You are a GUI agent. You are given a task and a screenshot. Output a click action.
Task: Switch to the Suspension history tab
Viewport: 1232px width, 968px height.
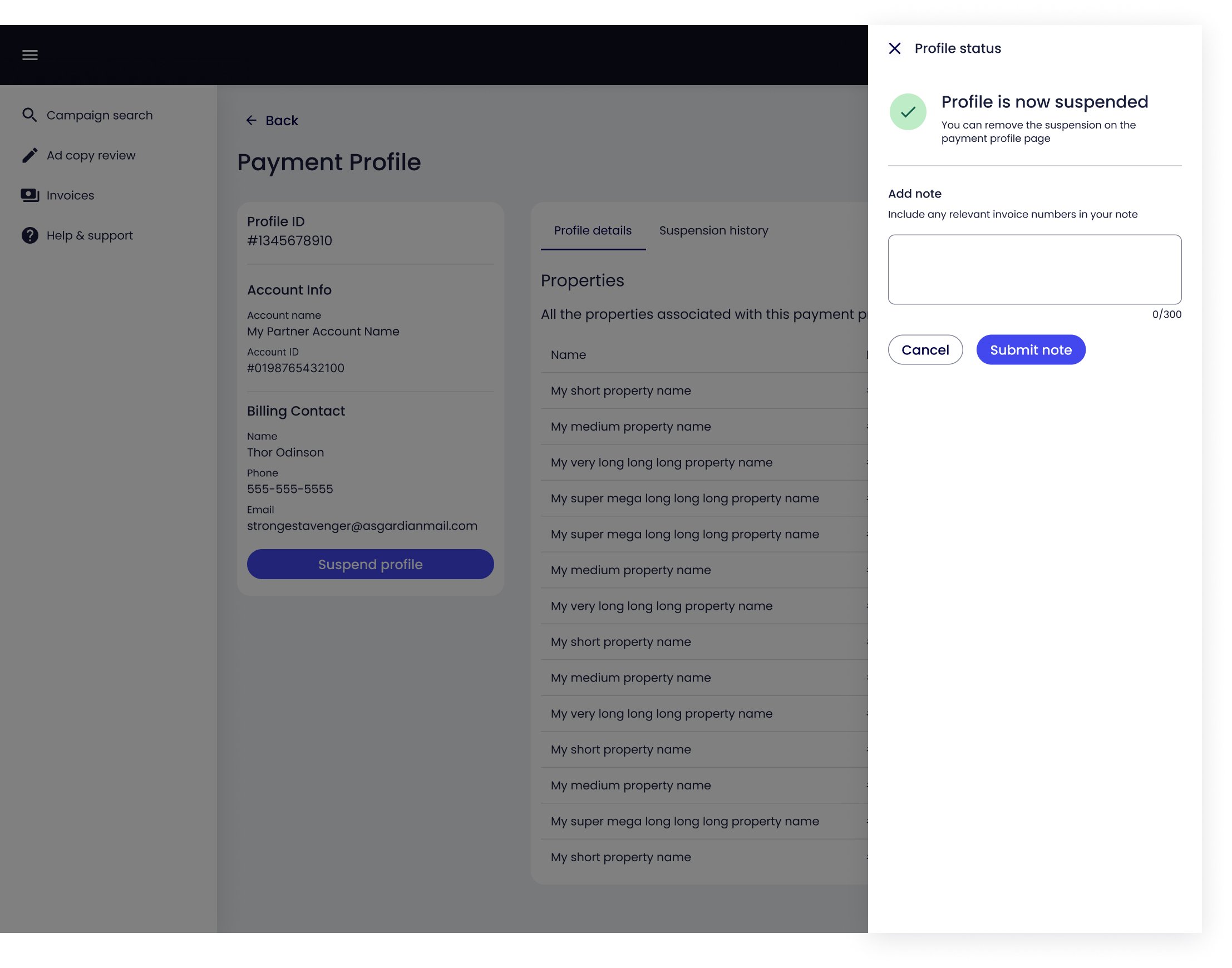[713, 231]
